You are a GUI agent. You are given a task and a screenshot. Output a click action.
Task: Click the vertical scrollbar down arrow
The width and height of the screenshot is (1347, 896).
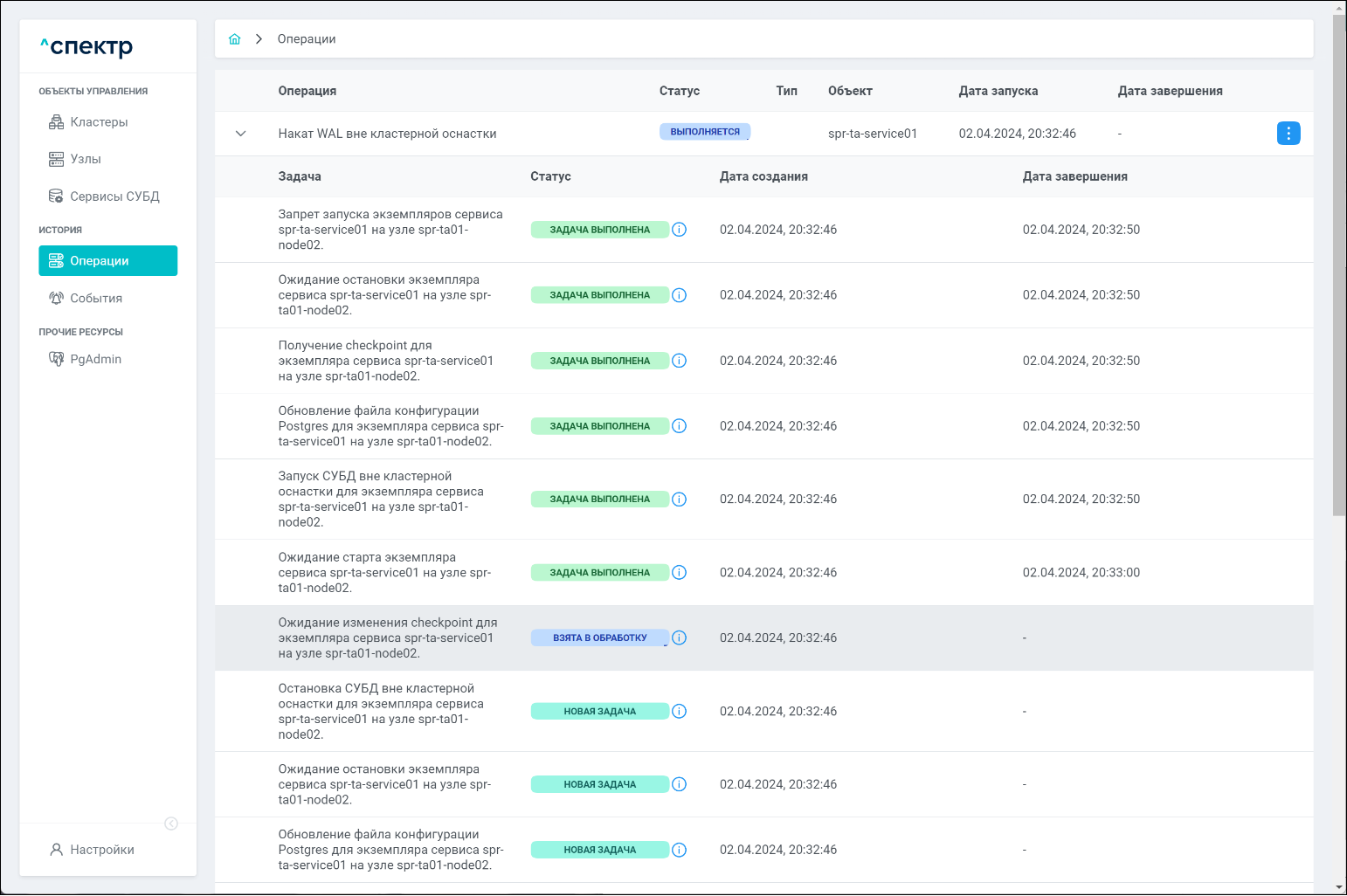(1339, 887)
